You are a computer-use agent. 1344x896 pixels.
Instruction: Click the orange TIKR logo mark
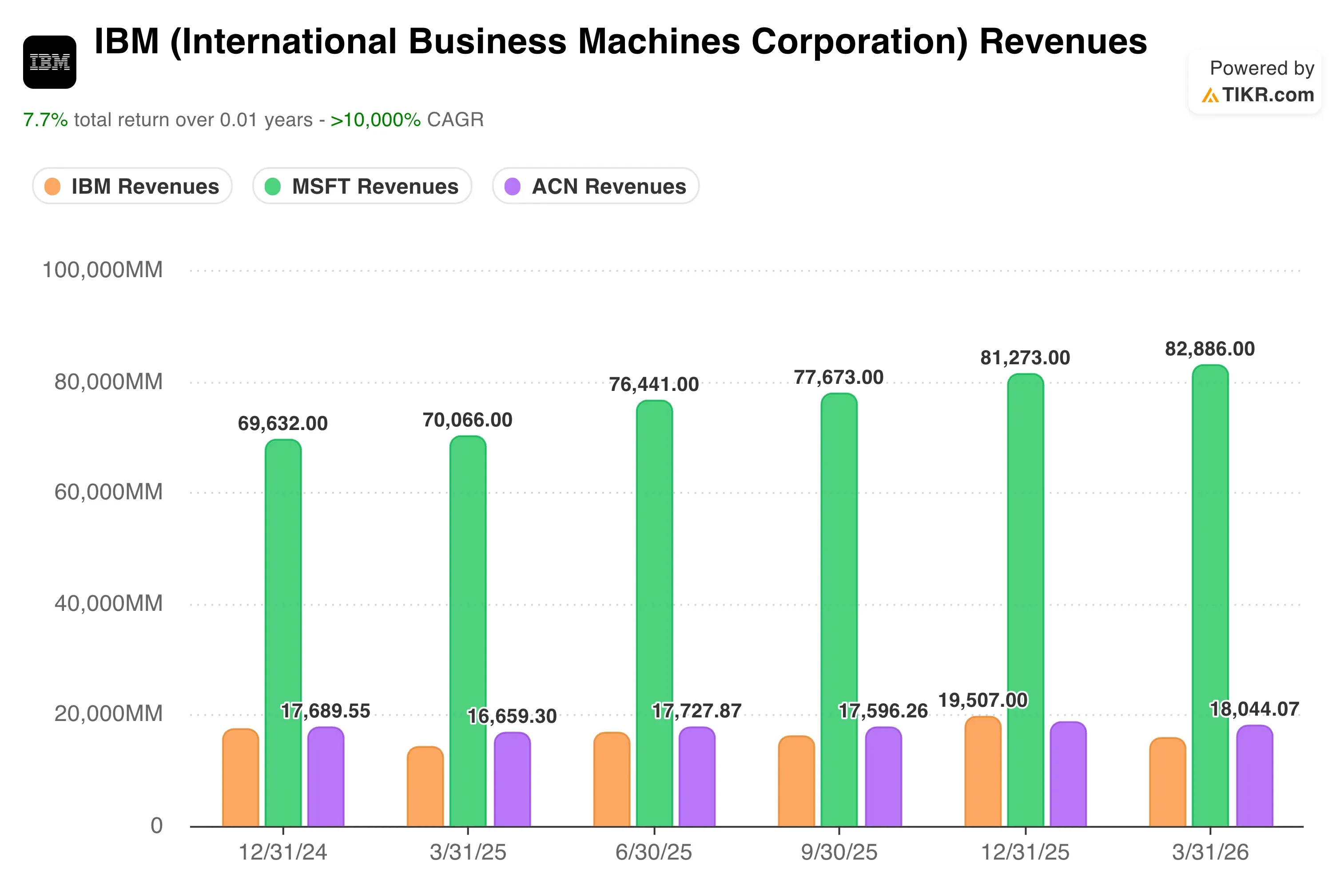click(1210, 95)
